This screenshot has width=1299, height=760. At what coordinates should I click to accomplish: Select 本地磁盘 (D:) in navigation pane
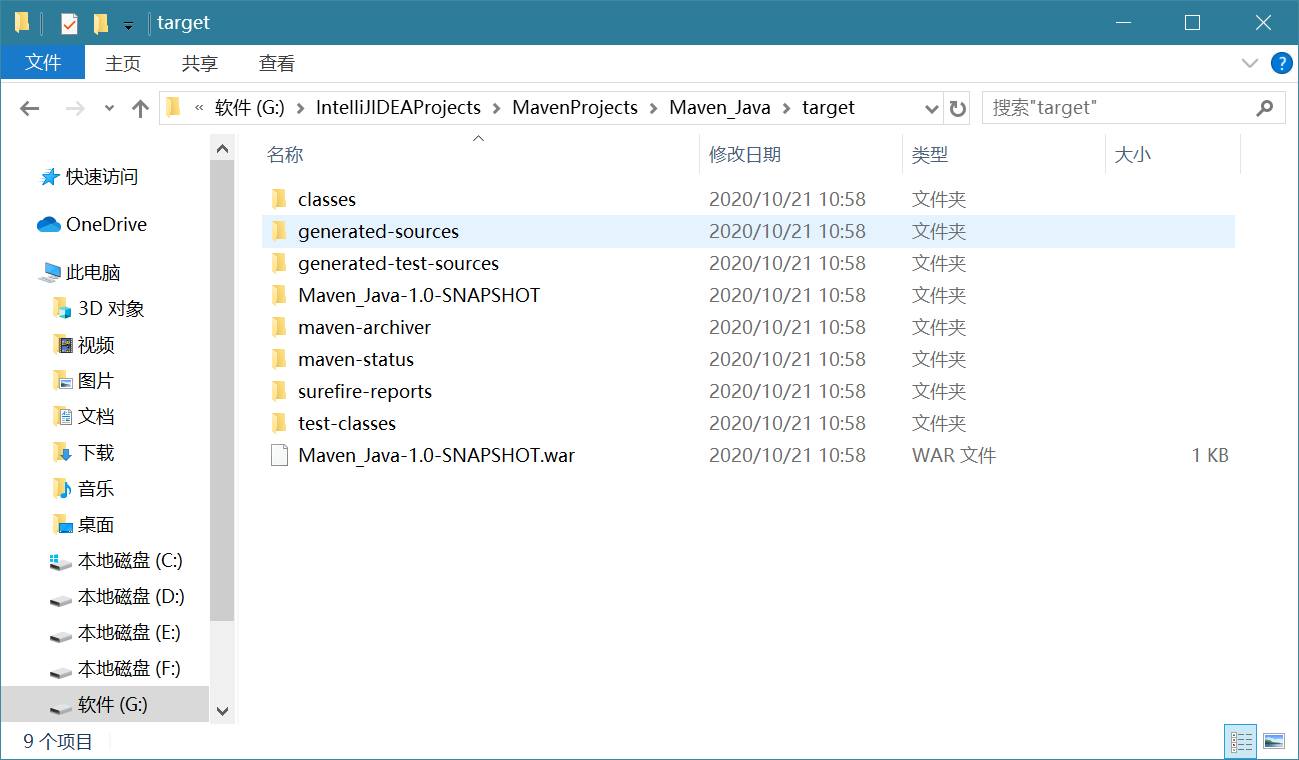[x=130, y=597]
